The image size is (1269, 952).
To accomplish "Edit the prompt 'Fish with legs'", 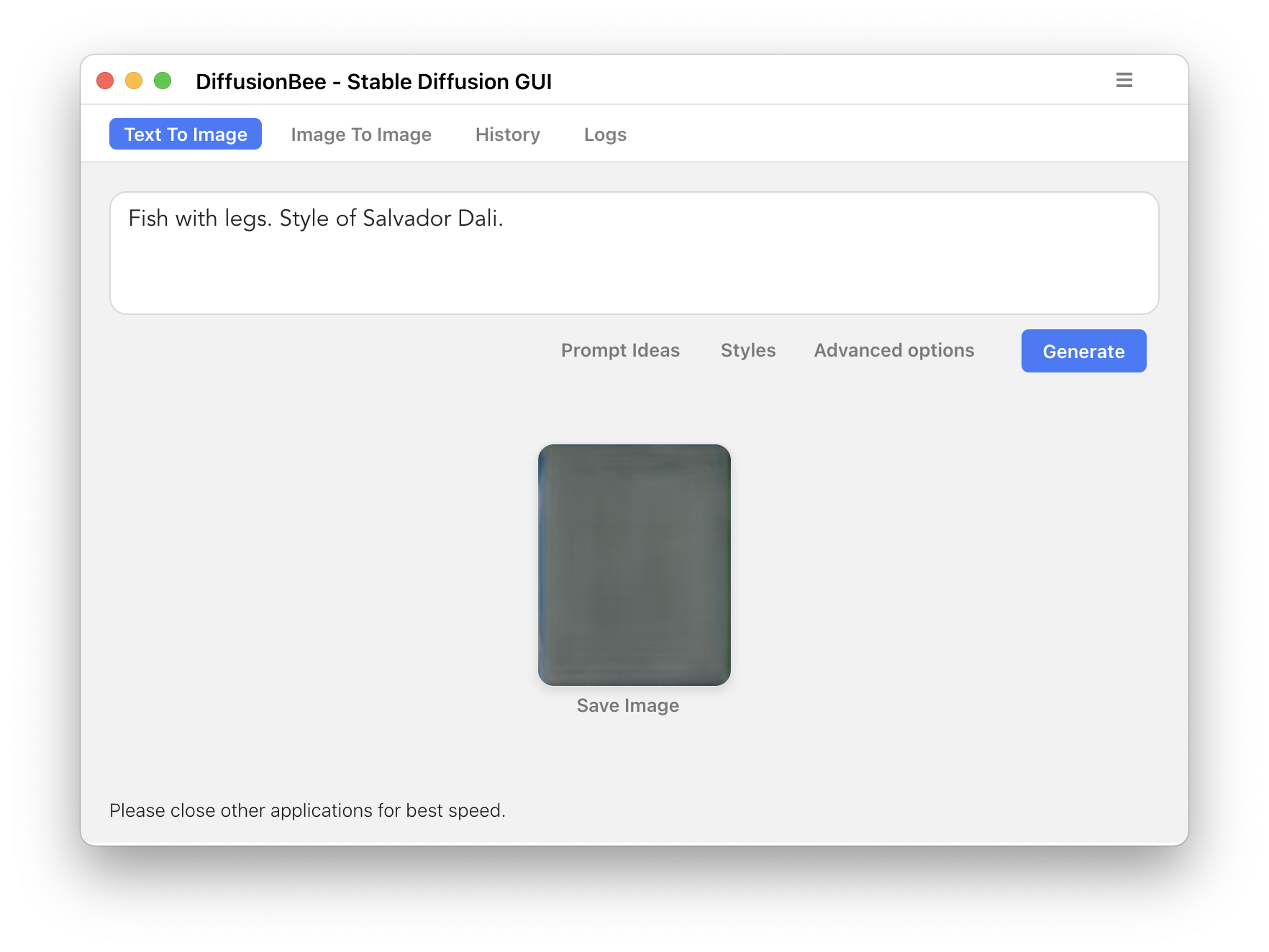I will pyautogui.click(x=317, y=218).
